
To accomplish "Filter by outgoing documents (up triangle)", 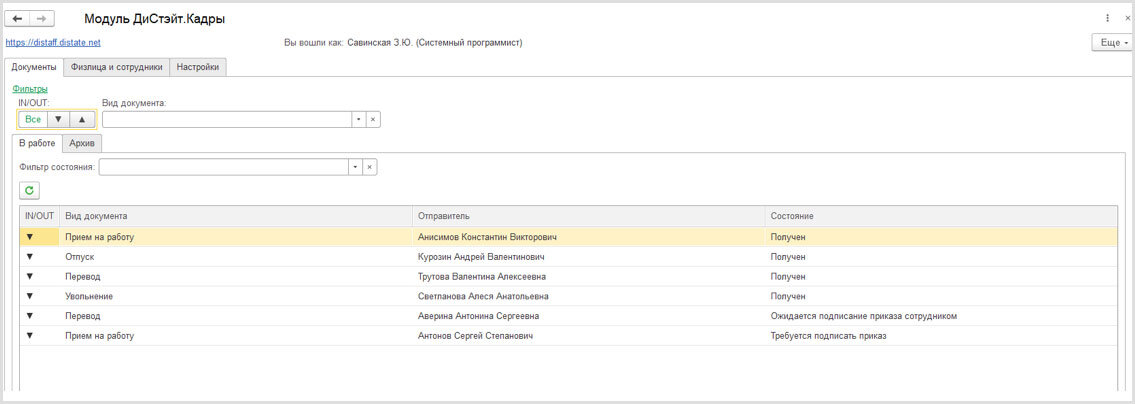I will pos(82,119).
